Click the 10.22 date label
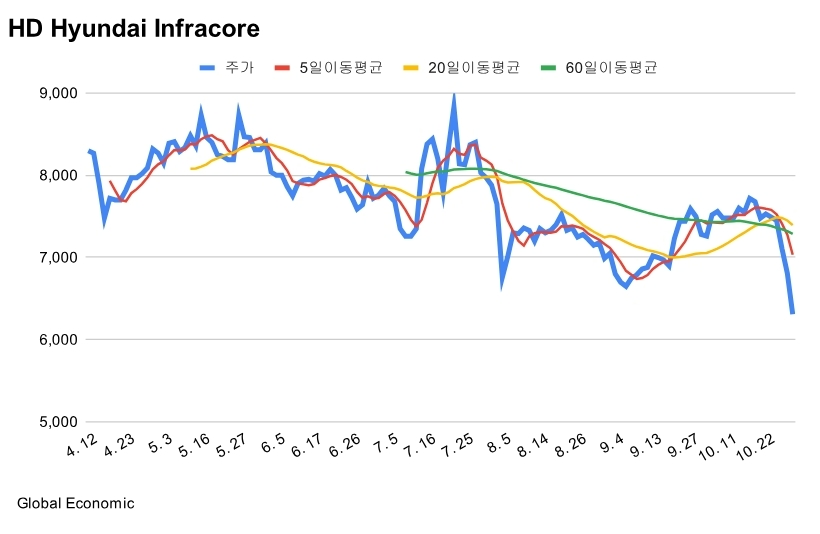This screenshot has width=820, height=534. 755,447
